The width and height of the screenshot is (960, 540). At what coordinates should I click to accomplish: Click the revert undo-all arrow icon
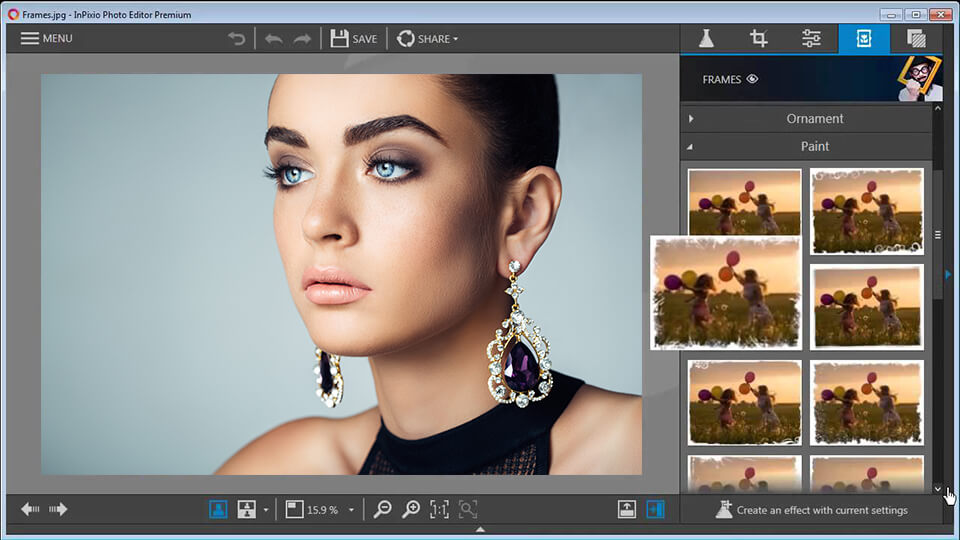[x=237, y=39]
